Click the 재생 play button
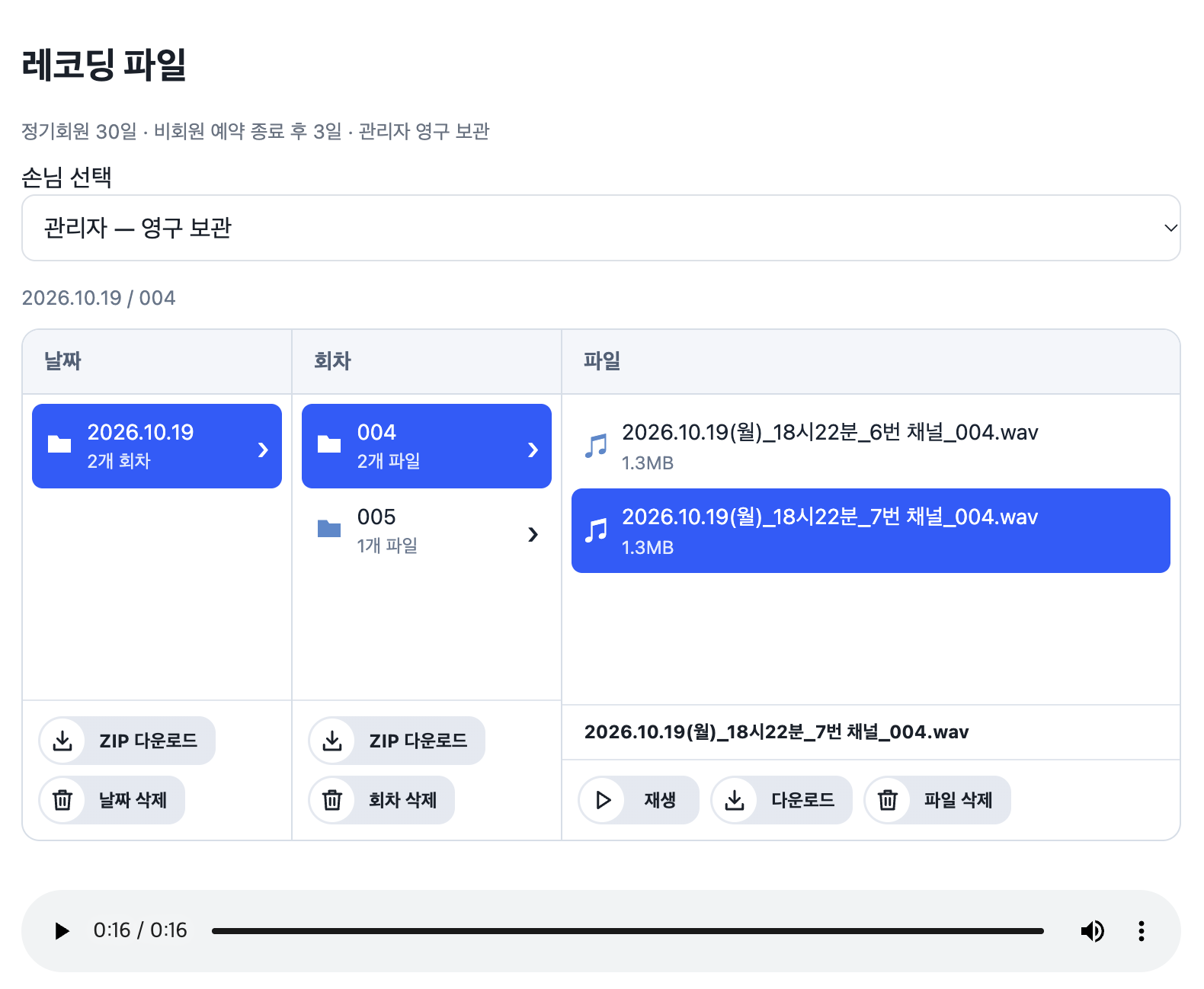 click(x=639, y=800)
